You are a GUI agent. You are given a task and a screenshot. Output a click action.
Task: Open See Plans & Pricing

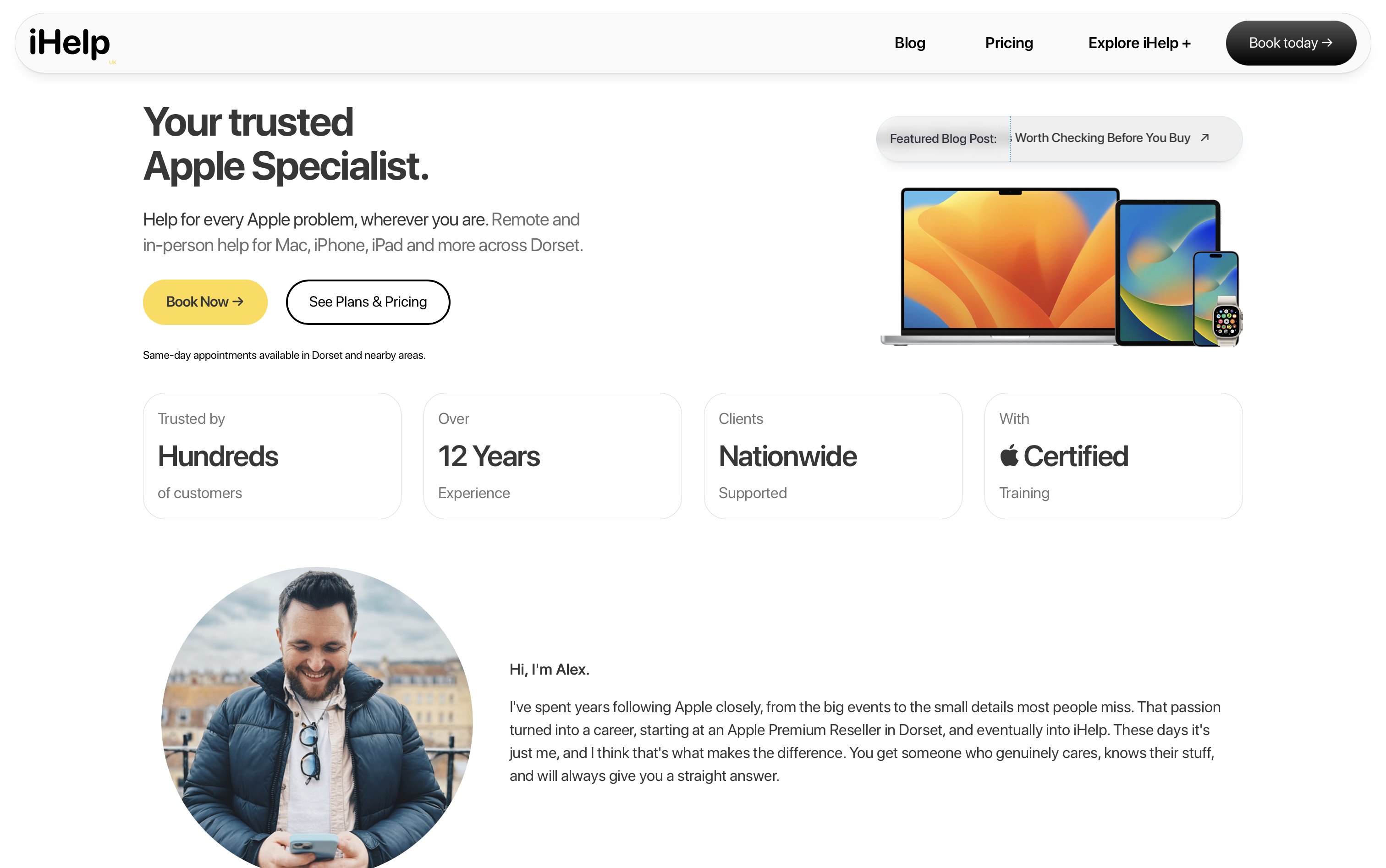tap(368, 302)
